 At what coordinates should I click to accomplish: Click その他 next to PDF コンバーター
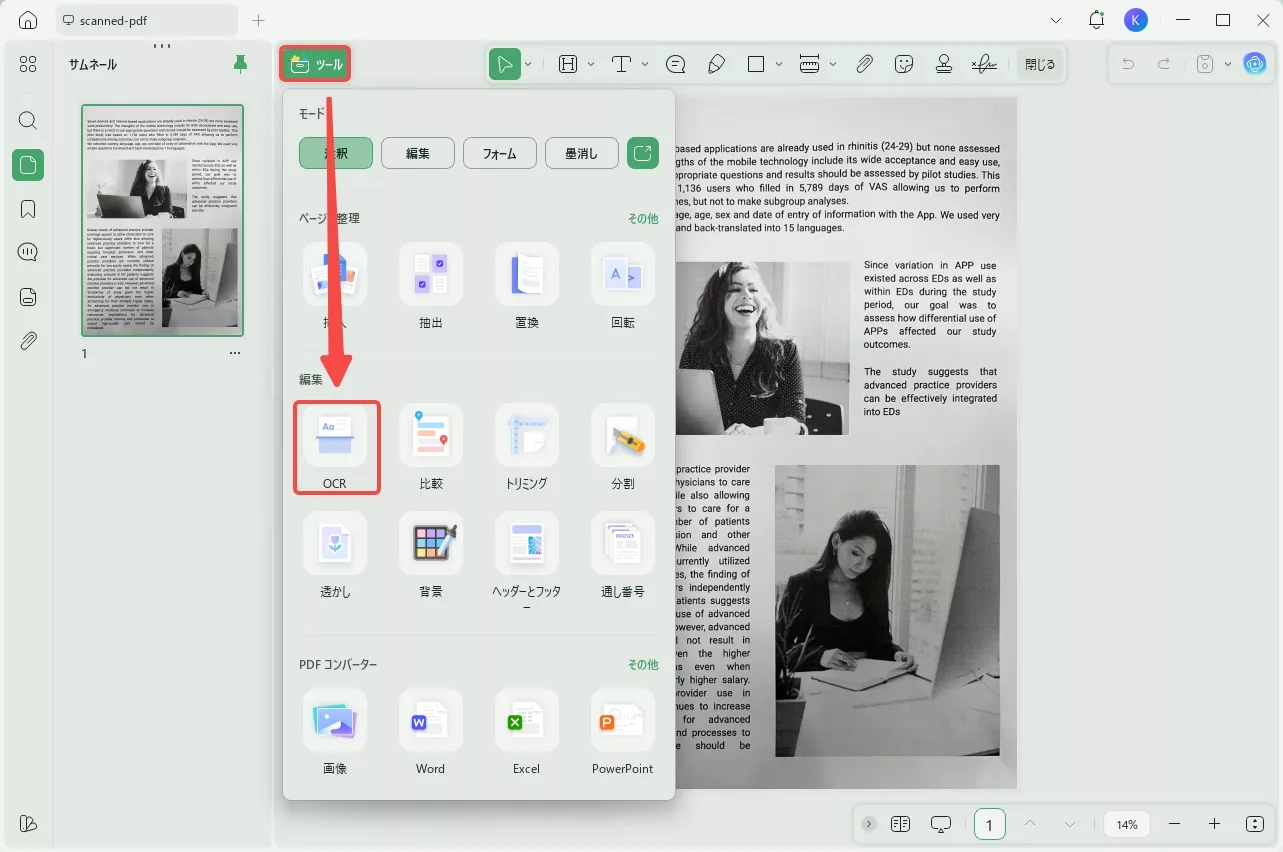(x=641, y=663)
